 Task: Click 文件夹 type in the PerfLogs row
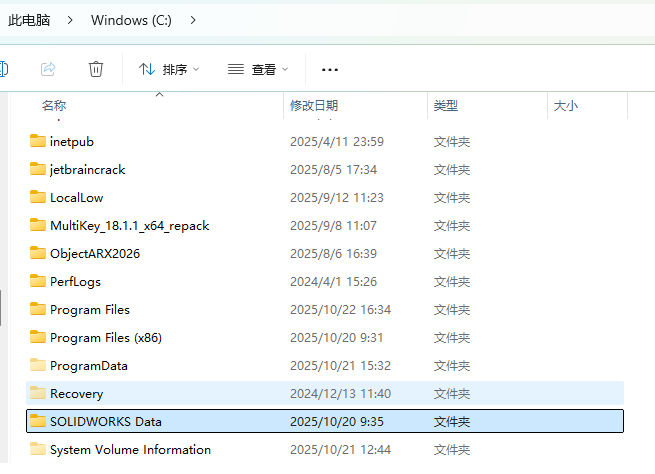[452, 281]
